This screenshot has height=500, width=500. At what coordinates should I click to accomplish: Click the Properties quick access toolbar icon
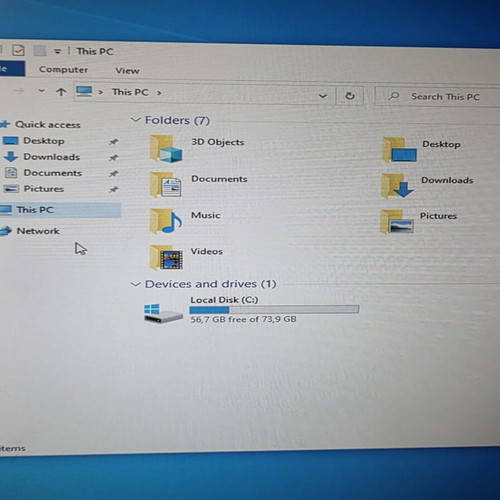[18, 50]
